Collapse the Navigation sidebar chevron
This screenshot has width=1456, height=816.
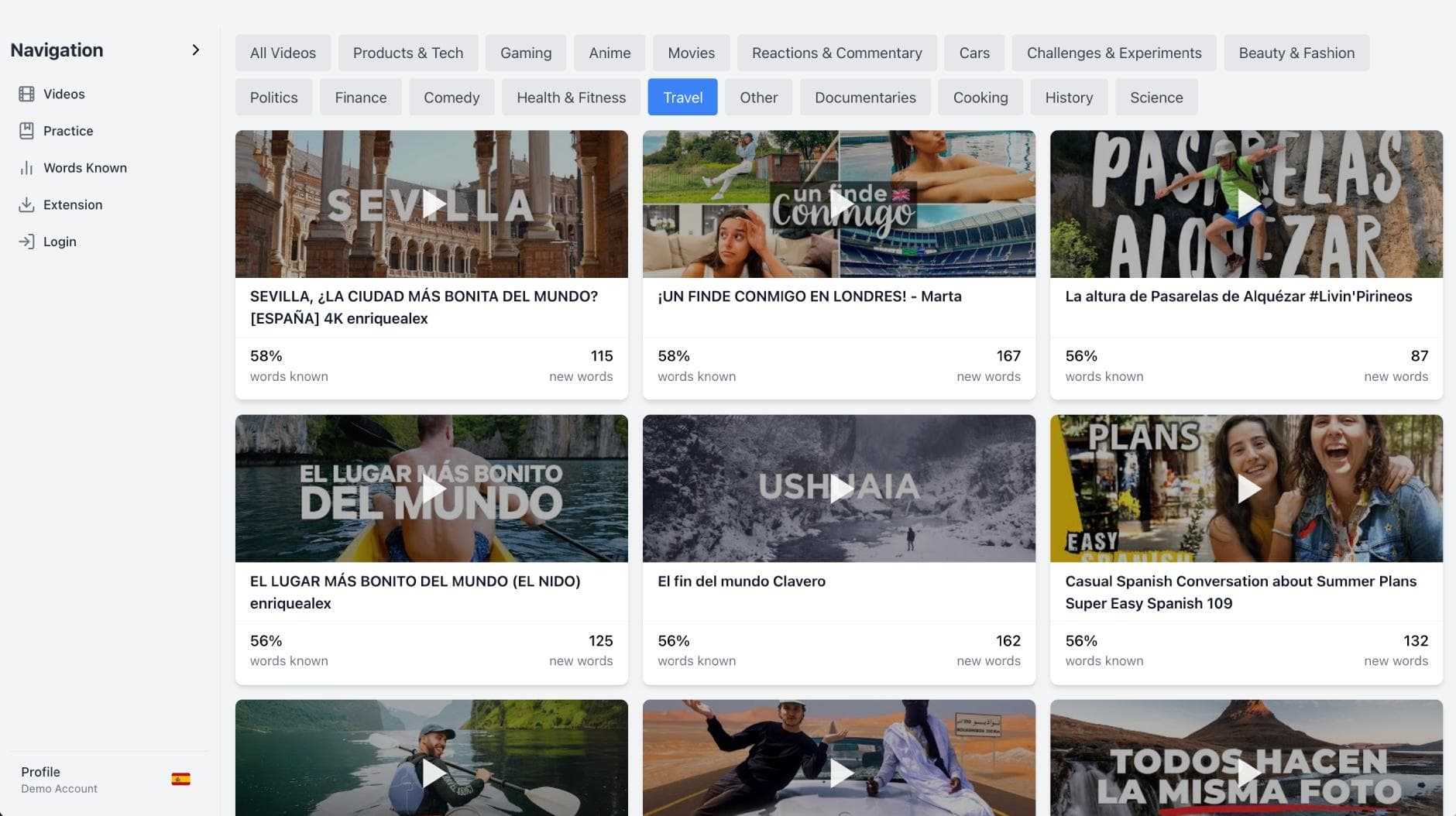coord(195,50)
